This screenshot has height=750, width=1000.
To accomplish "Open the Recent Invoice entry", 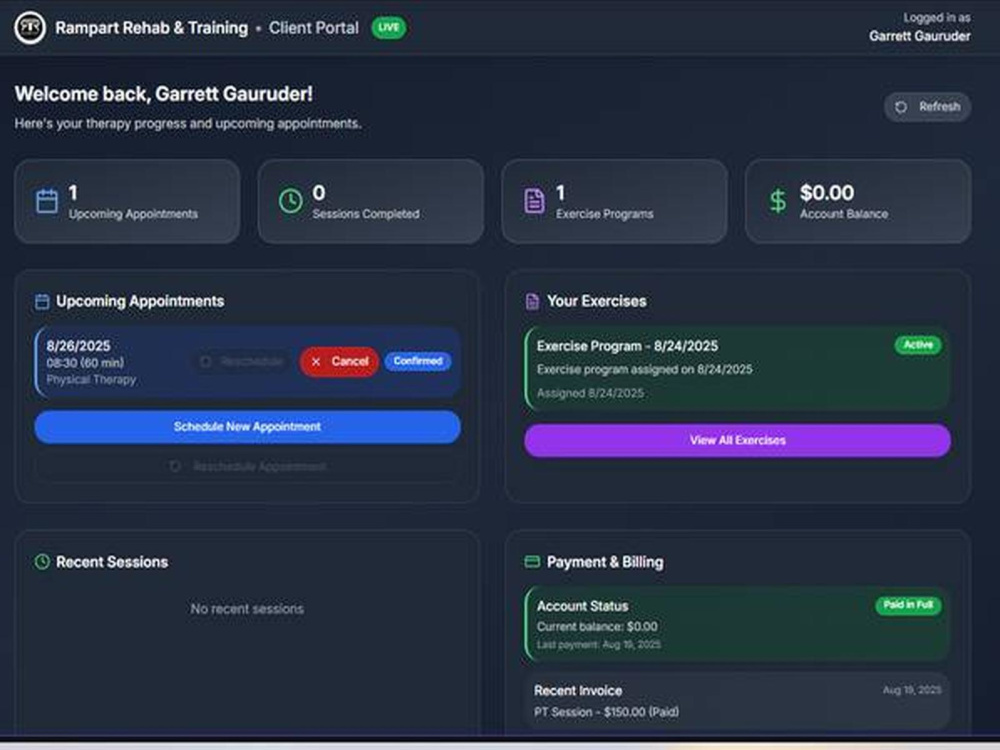I will click(737, 701).
